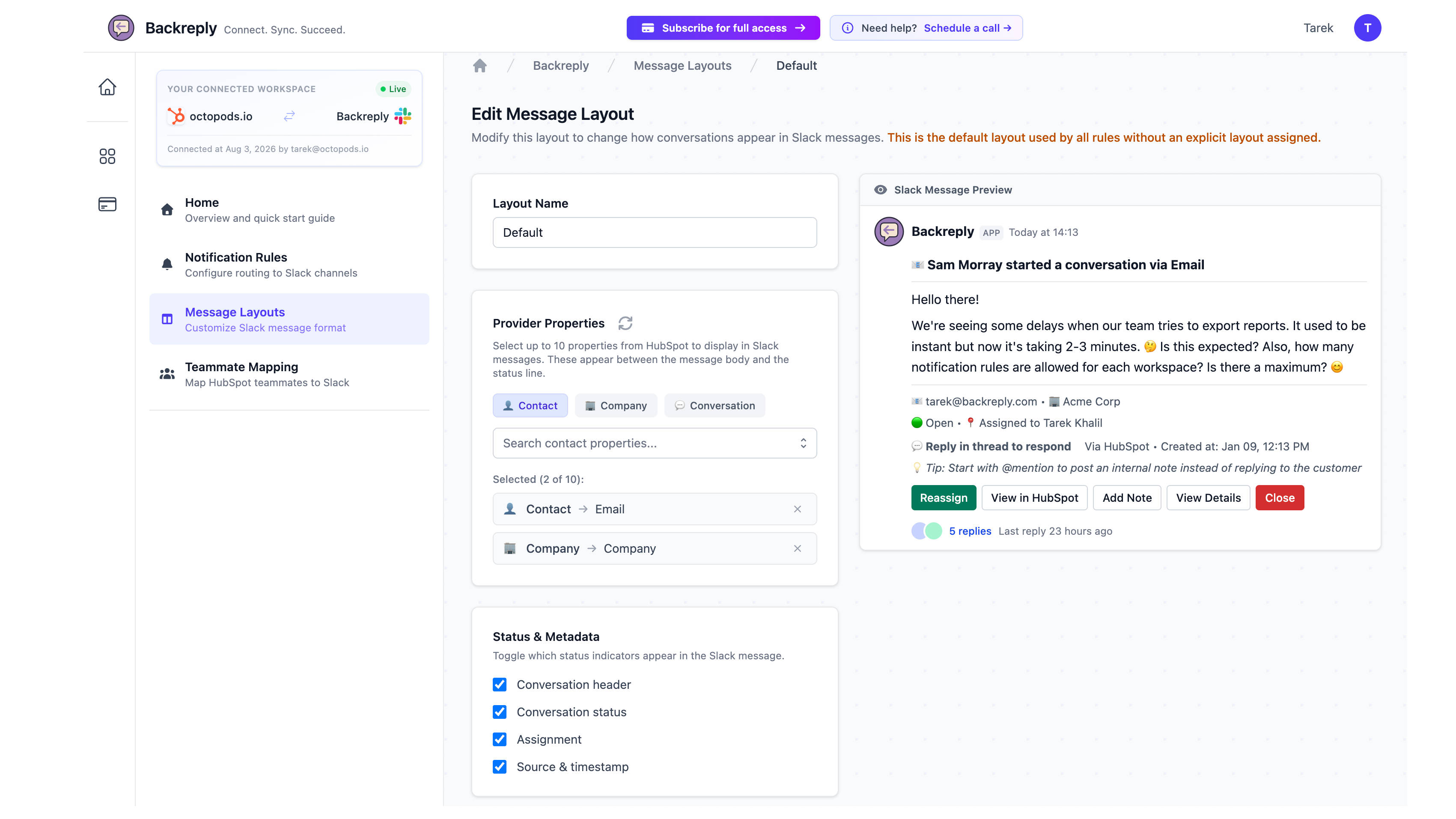Click the people icon for Teammate Mapping

[x=167, y=374]
